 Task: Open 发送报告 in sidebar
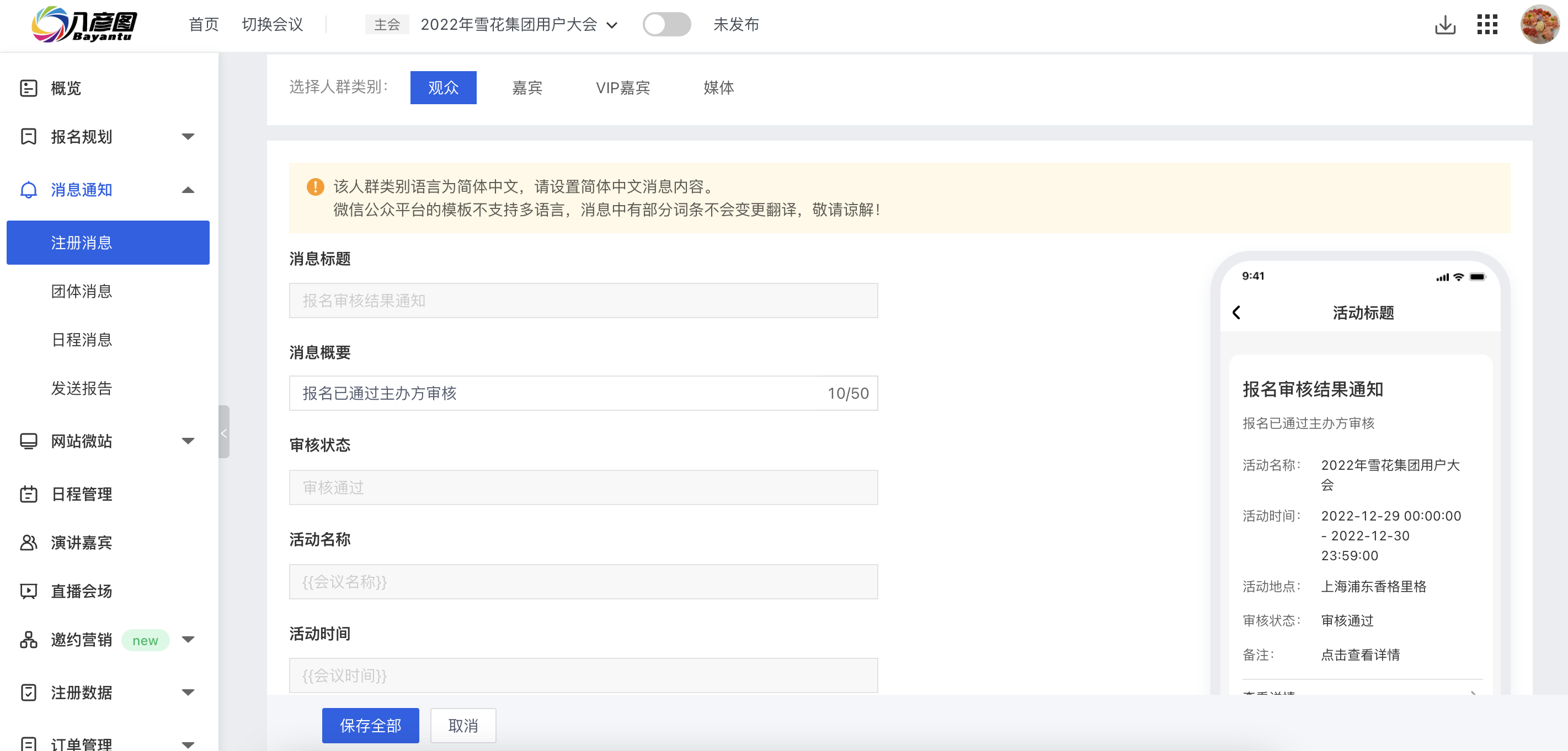click(x=82, y=389)
